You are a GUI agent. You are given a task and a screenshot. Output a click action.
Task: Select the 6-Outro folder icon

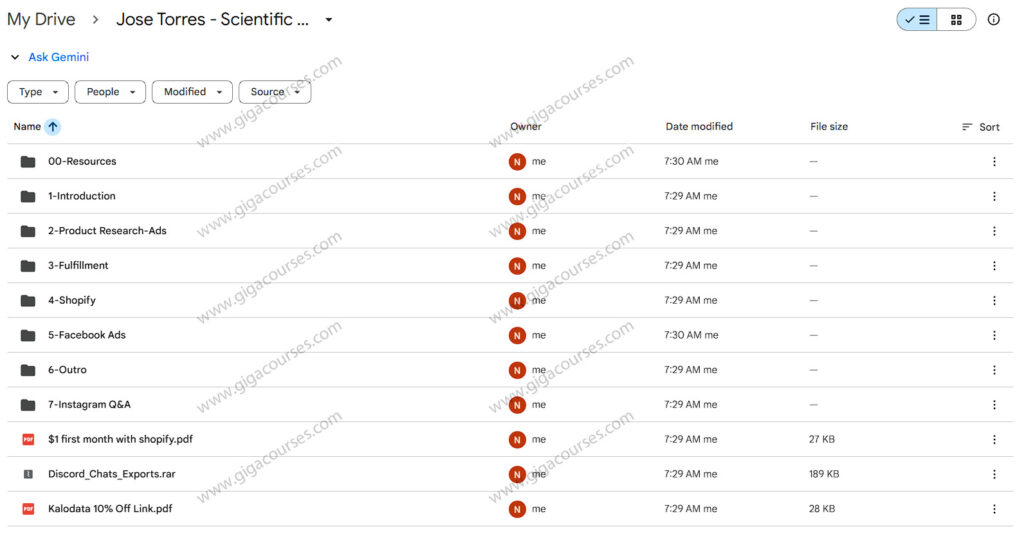[27, 370]
